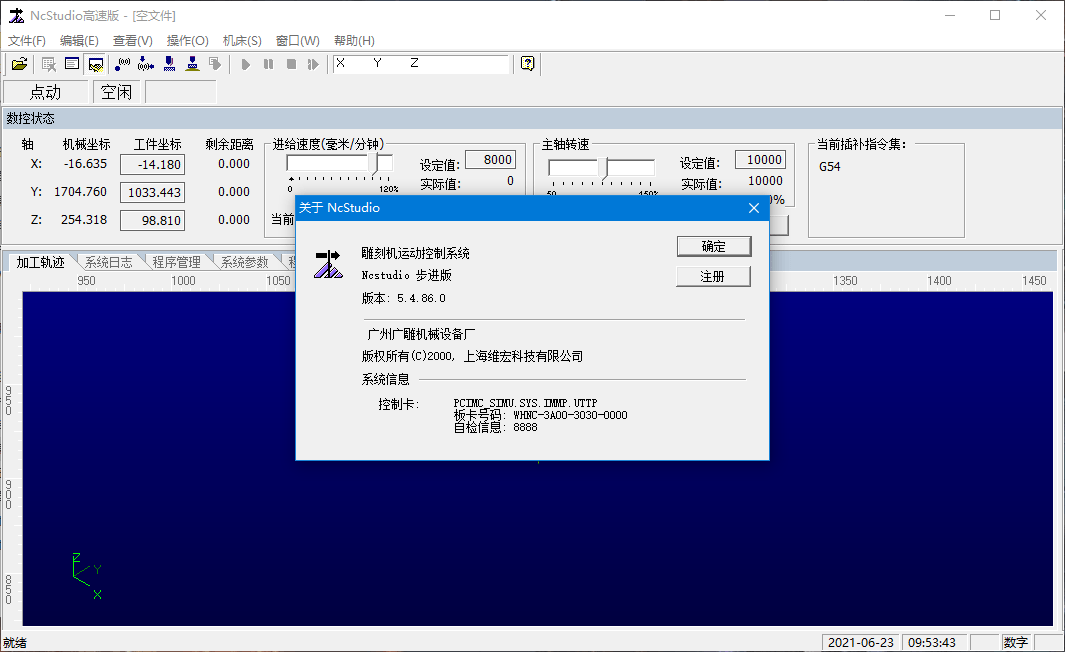Click the return to origin toolbar icon

pos(123,64)
